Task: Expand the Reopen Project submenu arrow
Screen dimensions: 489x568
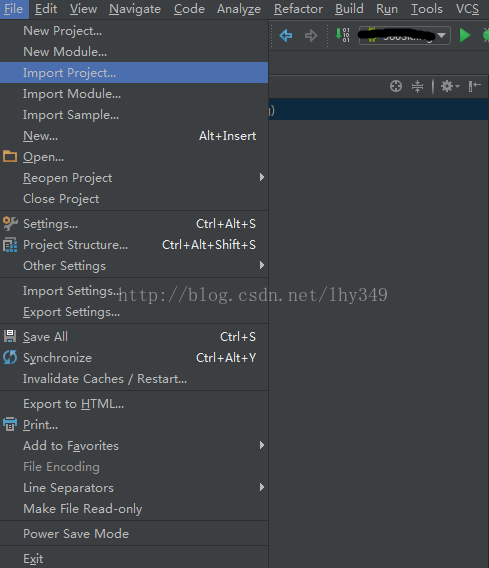Action: point(262,177)
